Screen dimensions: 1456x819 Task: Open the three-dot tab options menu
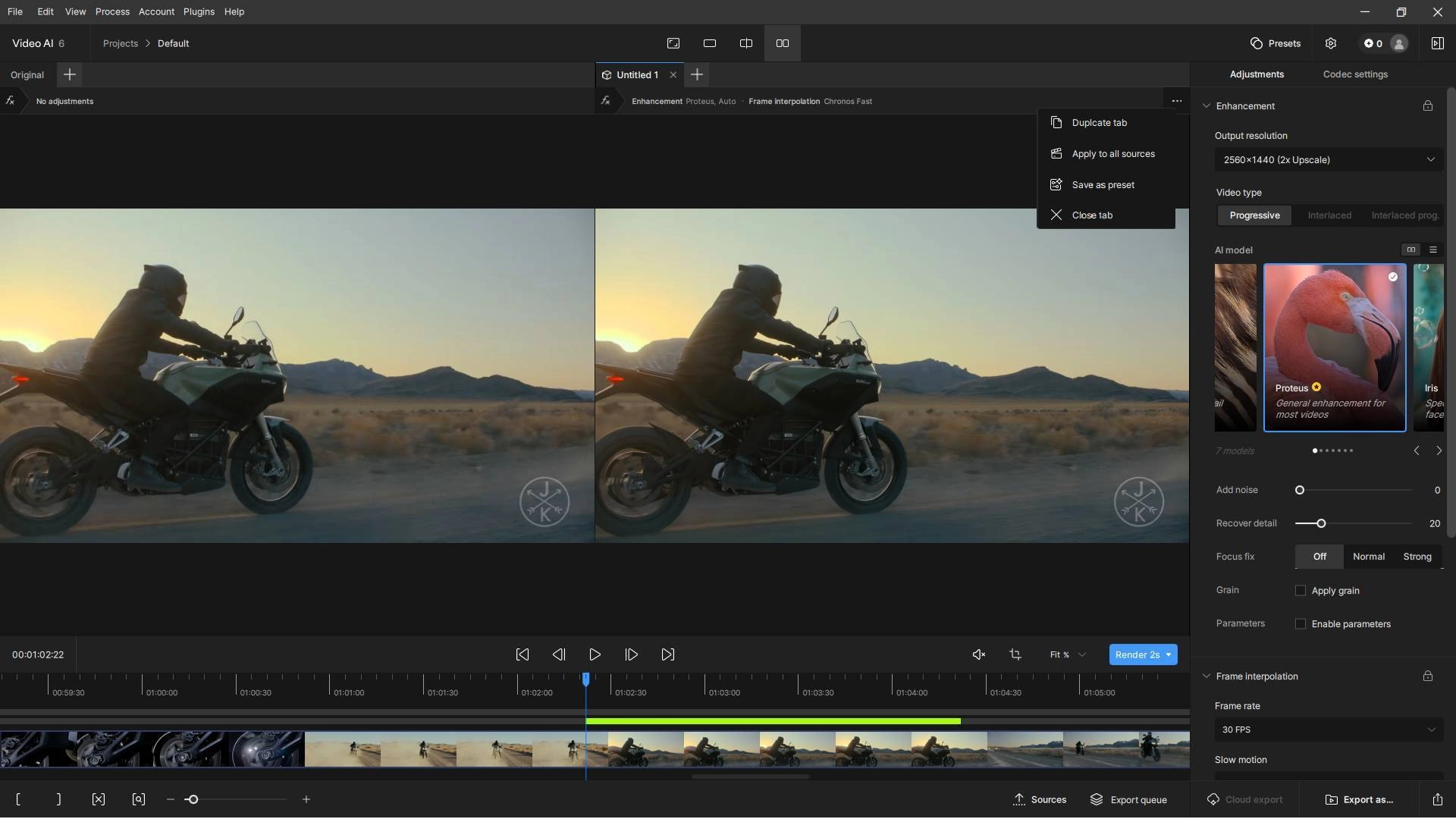tap(1176, 101)
